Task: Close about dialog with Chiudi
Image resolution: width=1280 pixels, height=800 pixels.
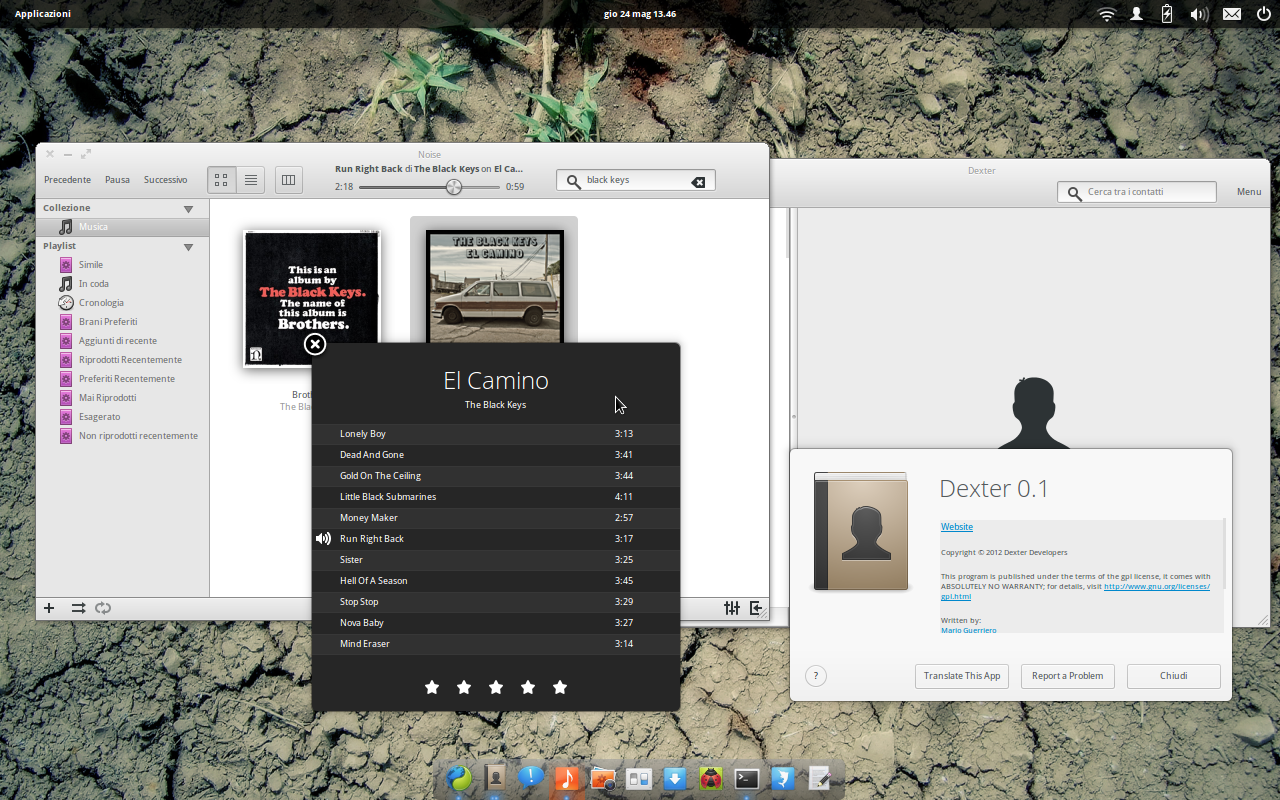Action: pos(1174,676)
